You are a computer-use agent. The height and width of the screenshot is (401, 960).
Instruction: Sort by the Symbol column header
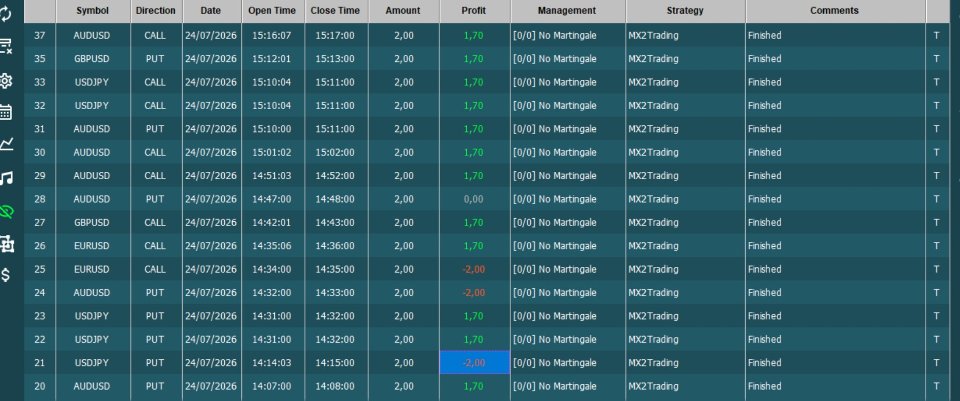(x=92, y=10)
